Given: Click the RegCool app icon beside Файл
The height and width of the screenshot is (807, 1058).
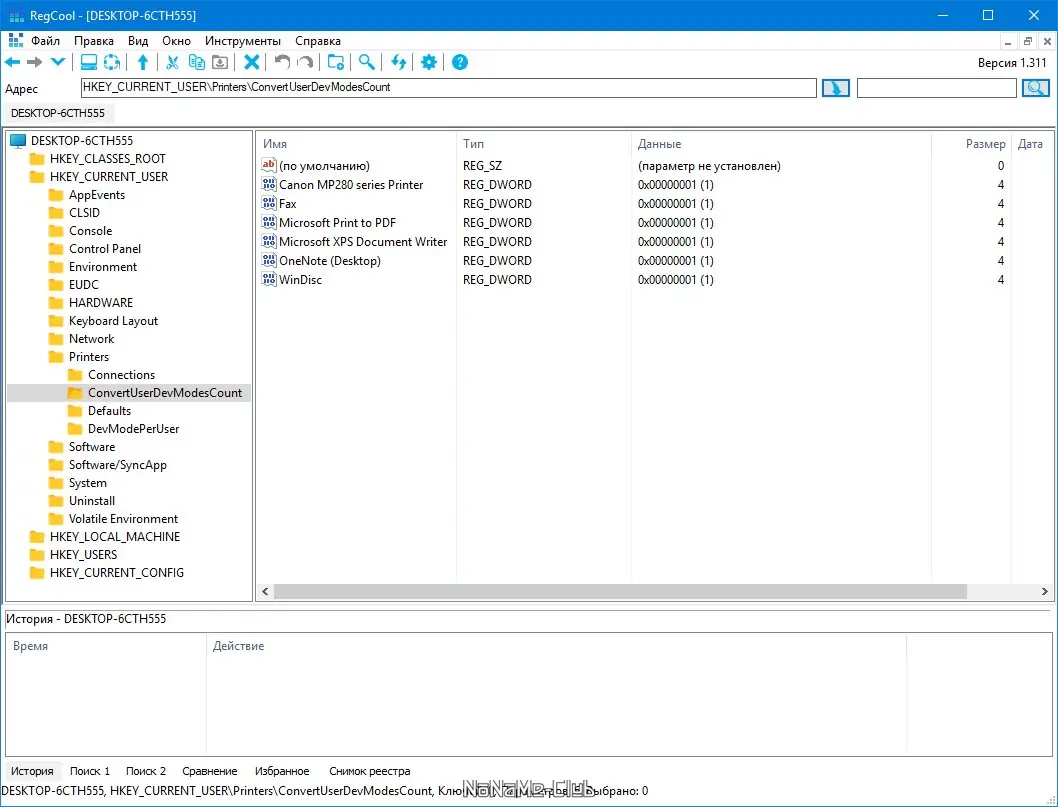Looking at the screenshot, I should point(16,40).
